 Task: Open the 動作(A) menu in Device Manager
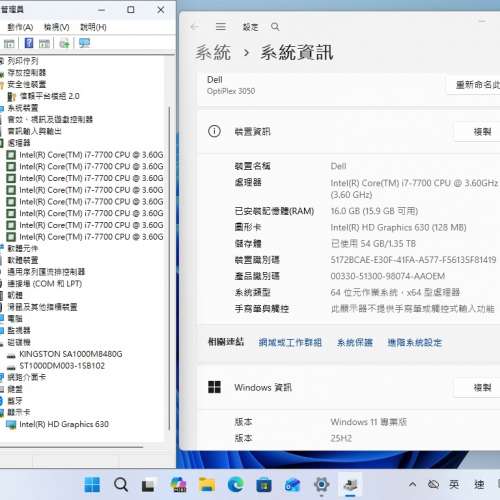click(20, 27)
